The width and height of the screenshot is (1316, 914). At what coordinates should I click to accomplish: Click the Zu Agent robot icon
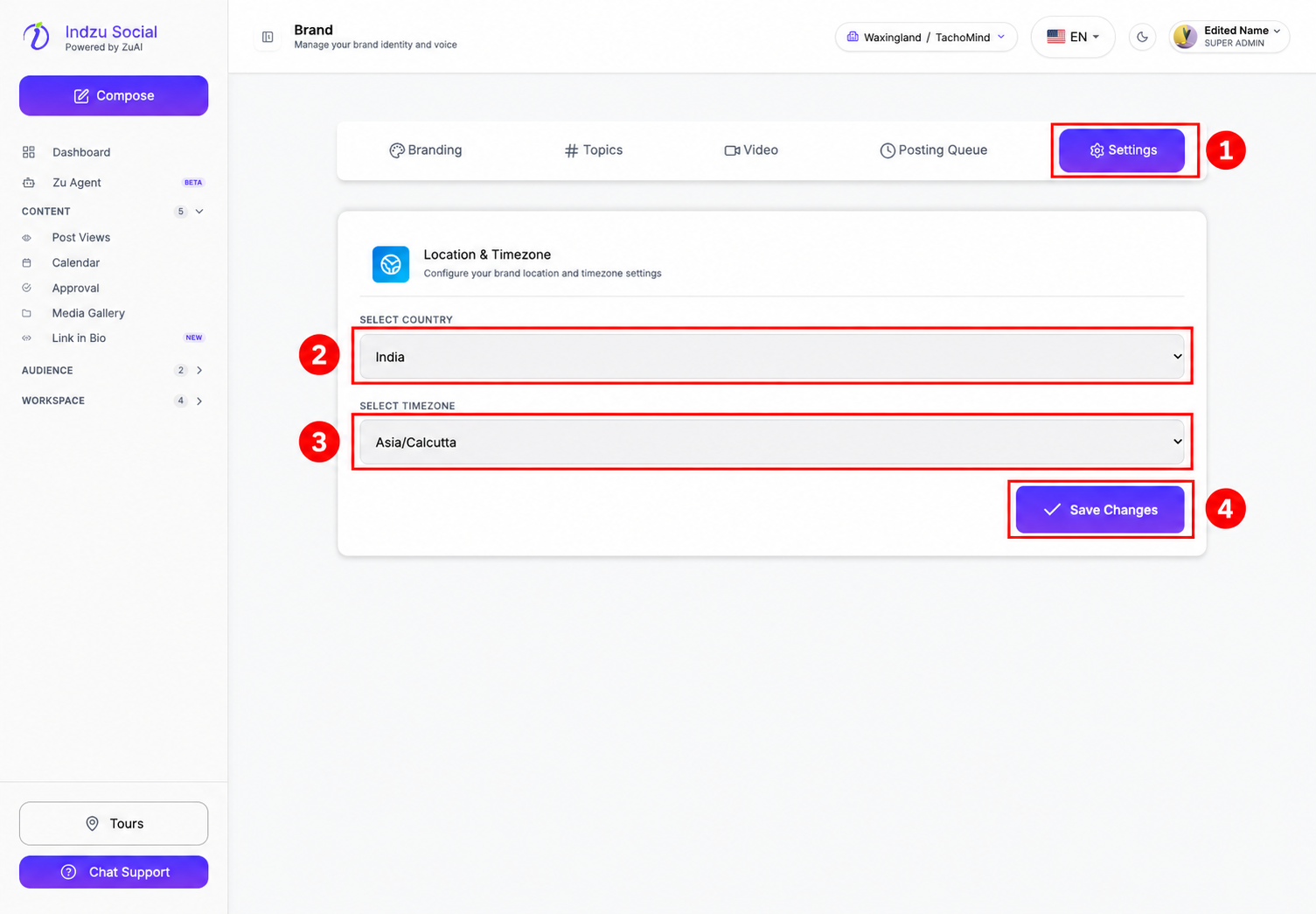pos(29,183)
